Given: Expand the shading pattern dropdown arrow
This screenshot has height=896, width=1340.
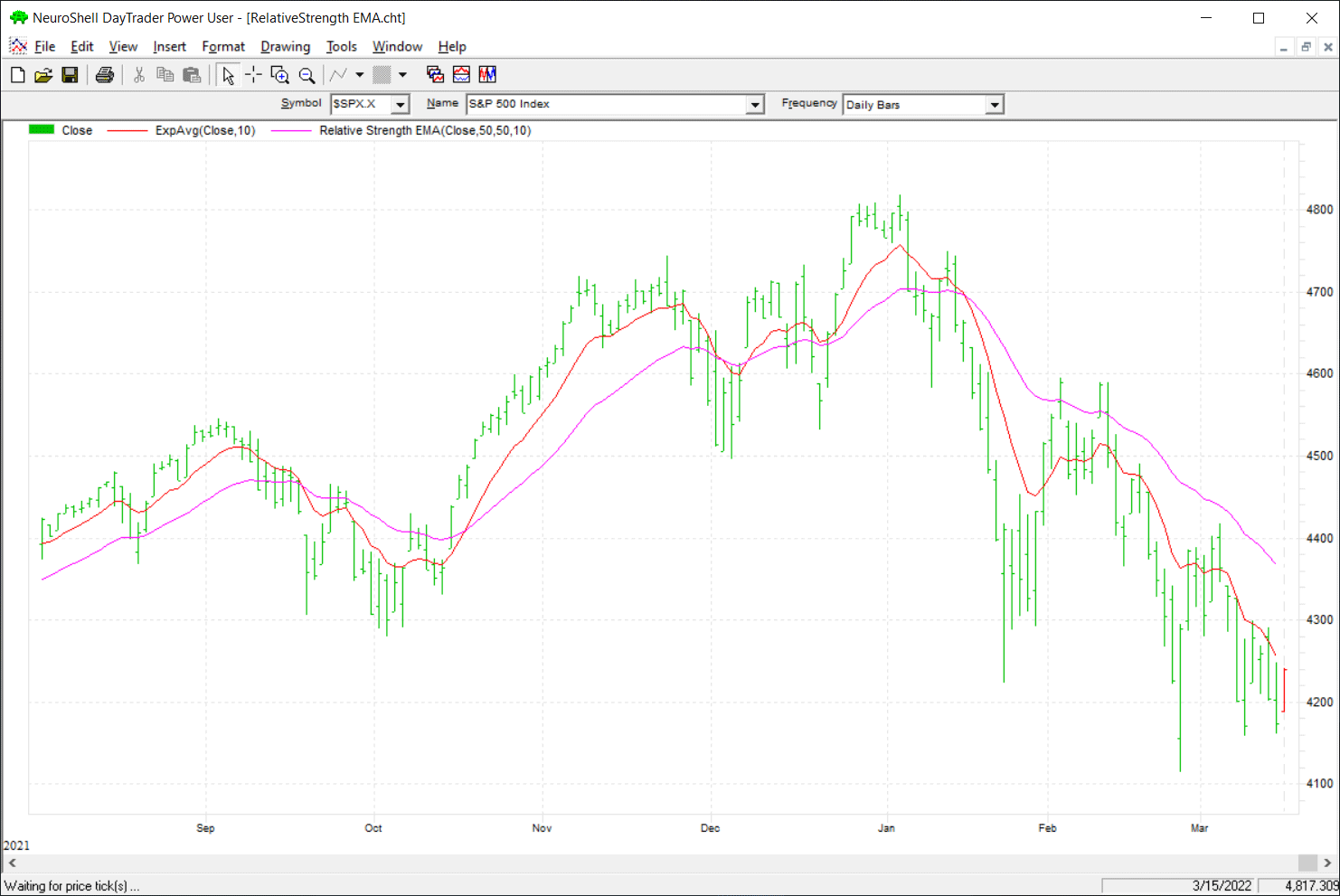Looking at the screenshot, I should point(402,75).
